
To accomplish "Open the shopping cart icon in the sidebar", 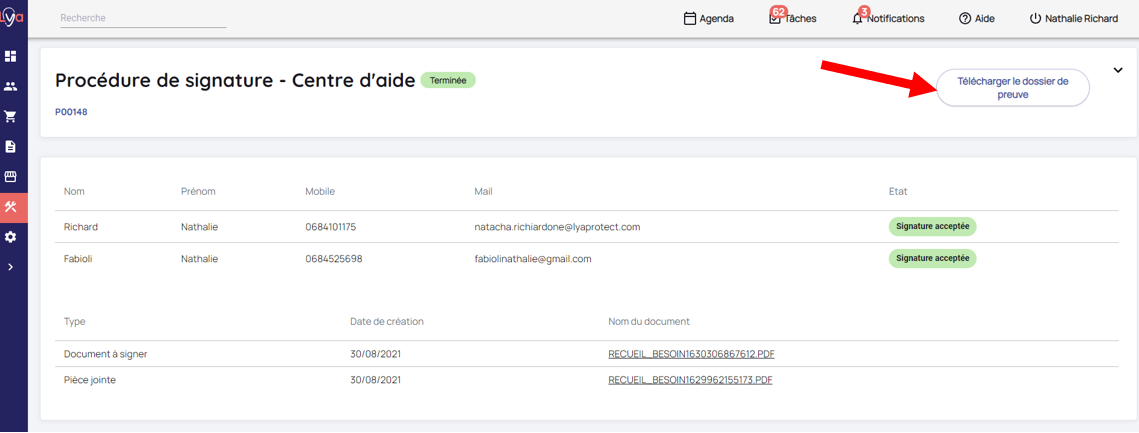I will tap(11, 117).
